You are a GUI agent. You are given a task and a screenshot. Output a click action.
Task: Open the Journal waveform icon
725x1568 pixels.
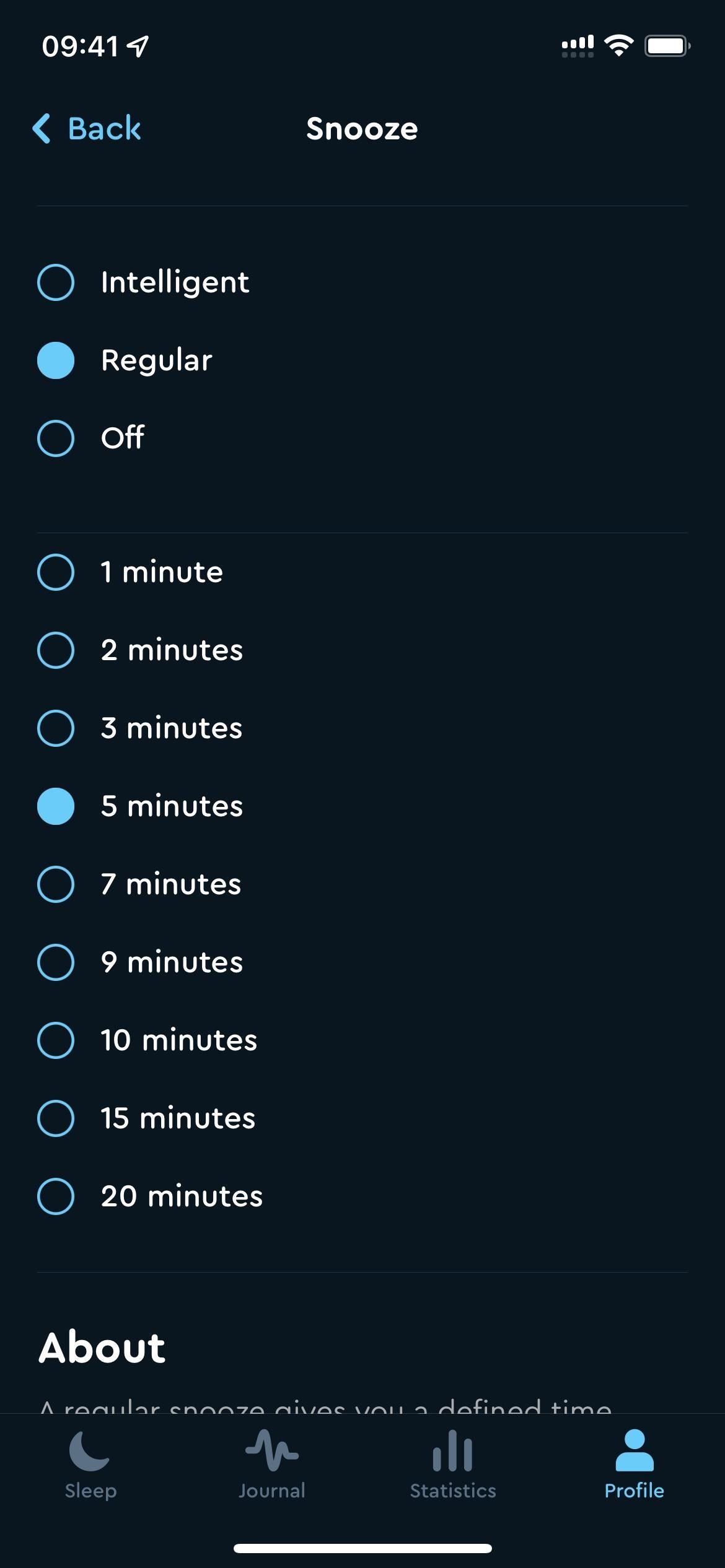(271, 1450)
